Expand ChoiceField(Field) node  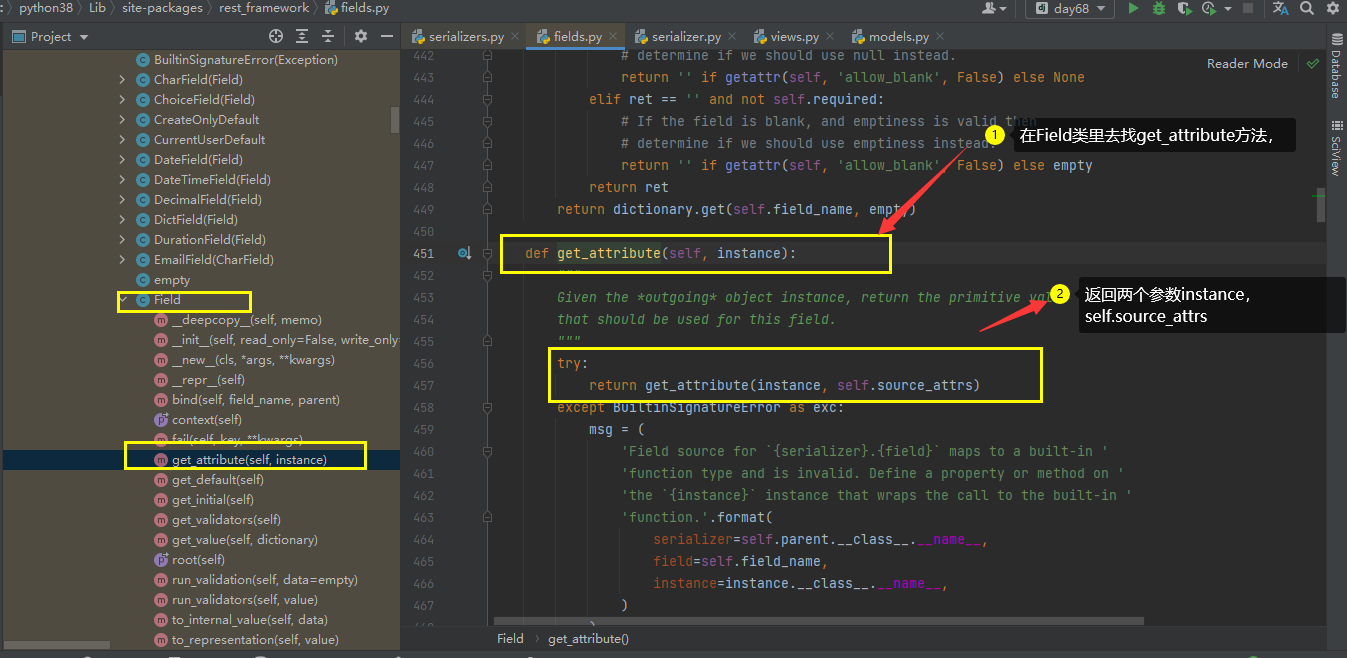point(122,100)
